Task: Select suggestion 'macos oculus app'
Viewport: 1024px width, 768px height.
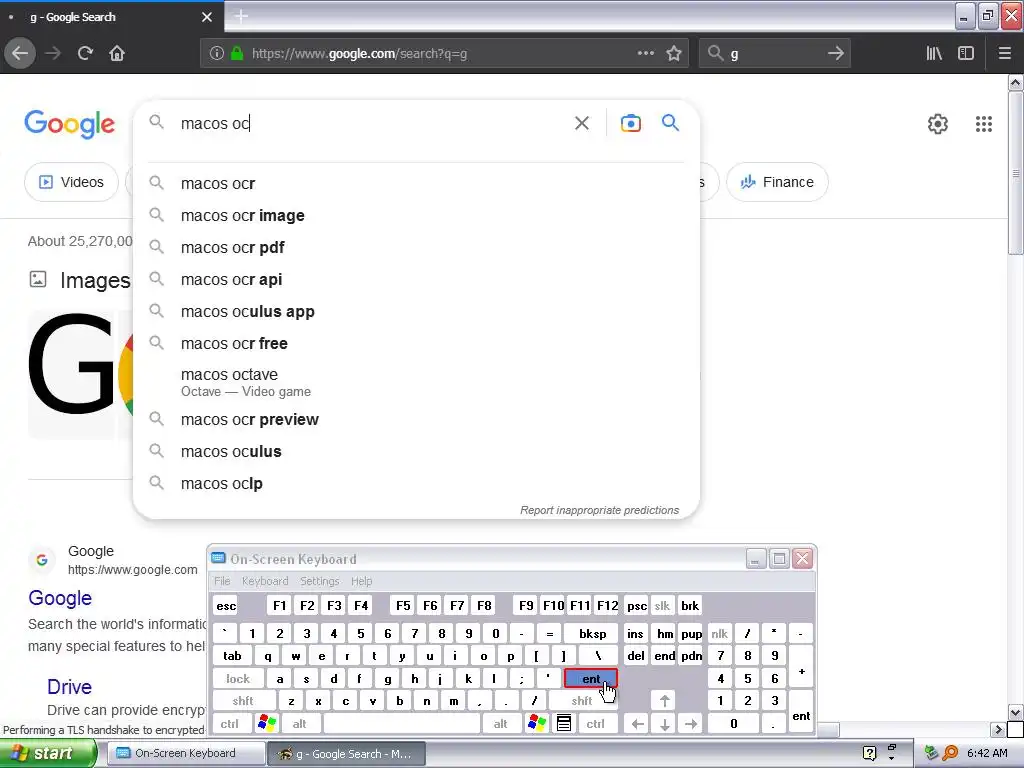Action: pyautogui.click(x=416, y=312)
